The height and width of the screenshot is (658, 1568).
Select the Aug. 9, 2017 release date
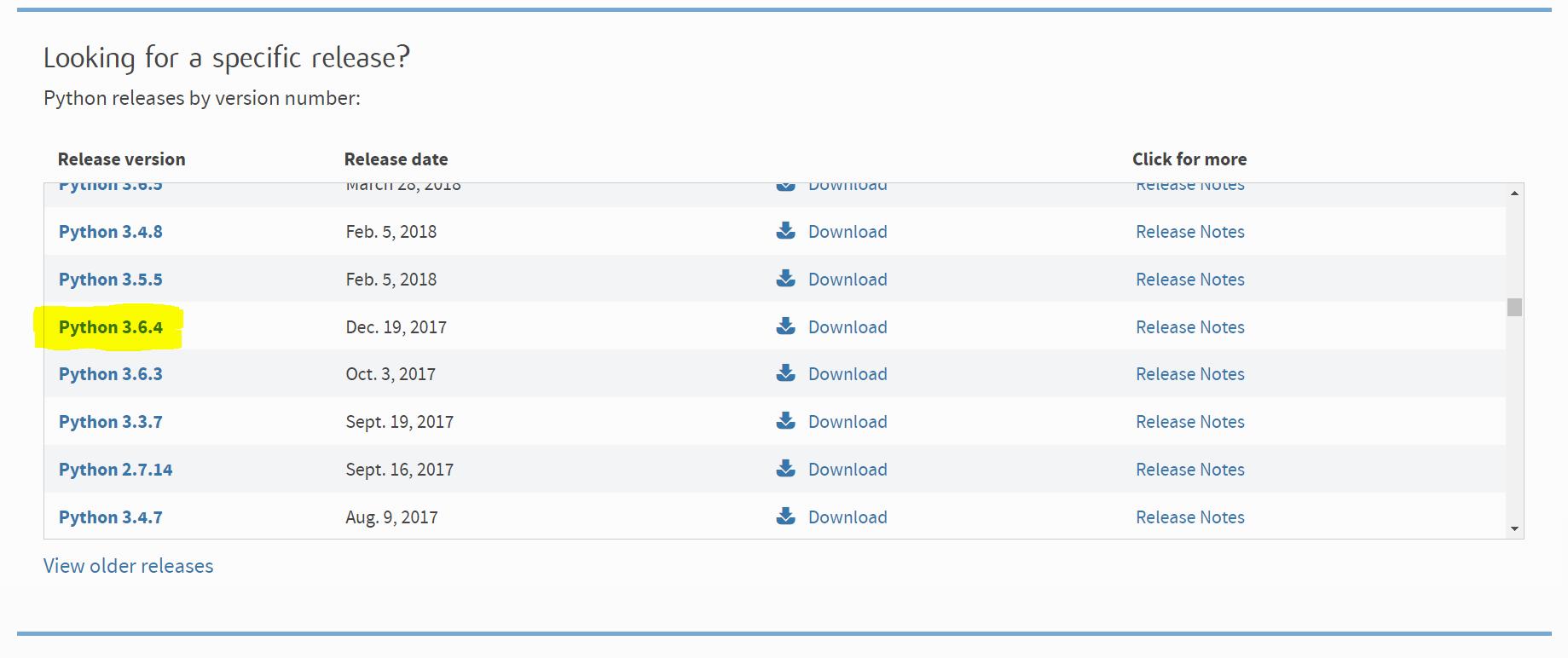[392, 517]
